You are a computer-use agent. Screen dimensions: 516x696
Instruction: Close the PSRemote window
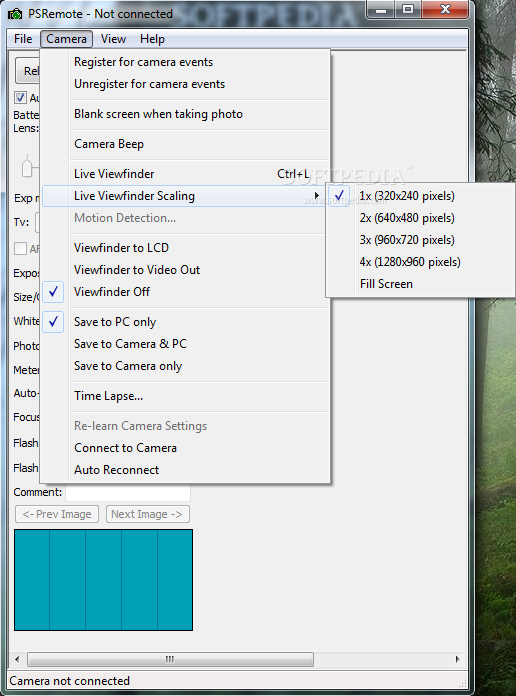click(x=445, y=10)
